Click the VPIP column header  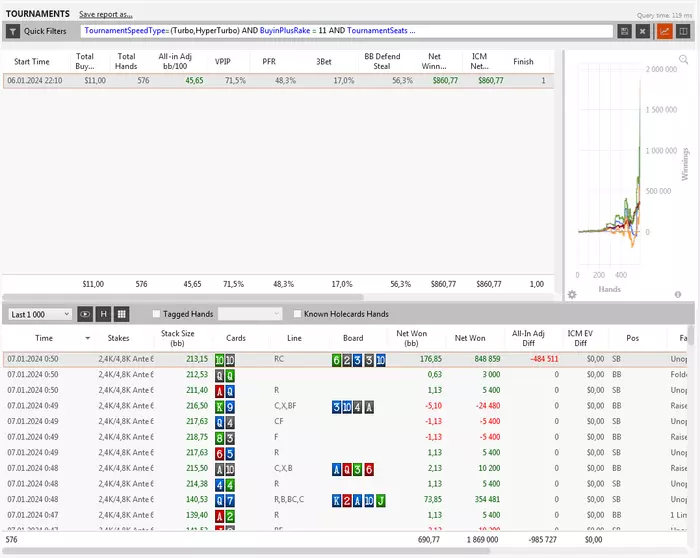tap(222, 61)
